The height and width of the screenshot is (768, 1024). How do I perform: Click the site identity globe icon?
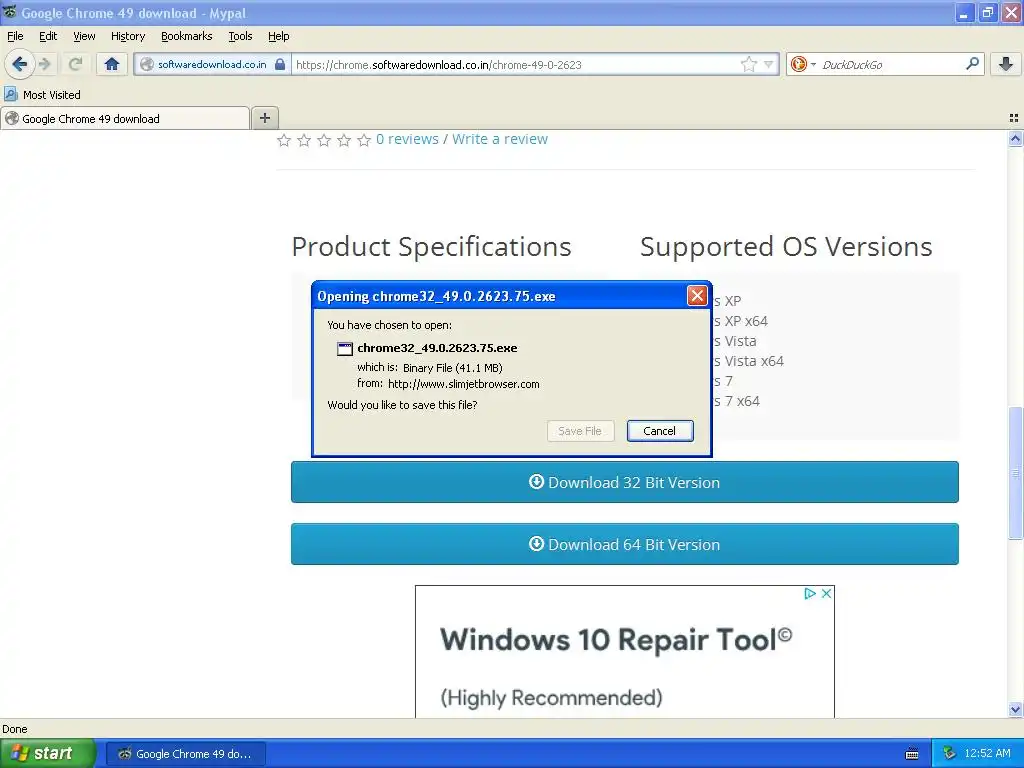pyautogui.click(x=147, y=64)
